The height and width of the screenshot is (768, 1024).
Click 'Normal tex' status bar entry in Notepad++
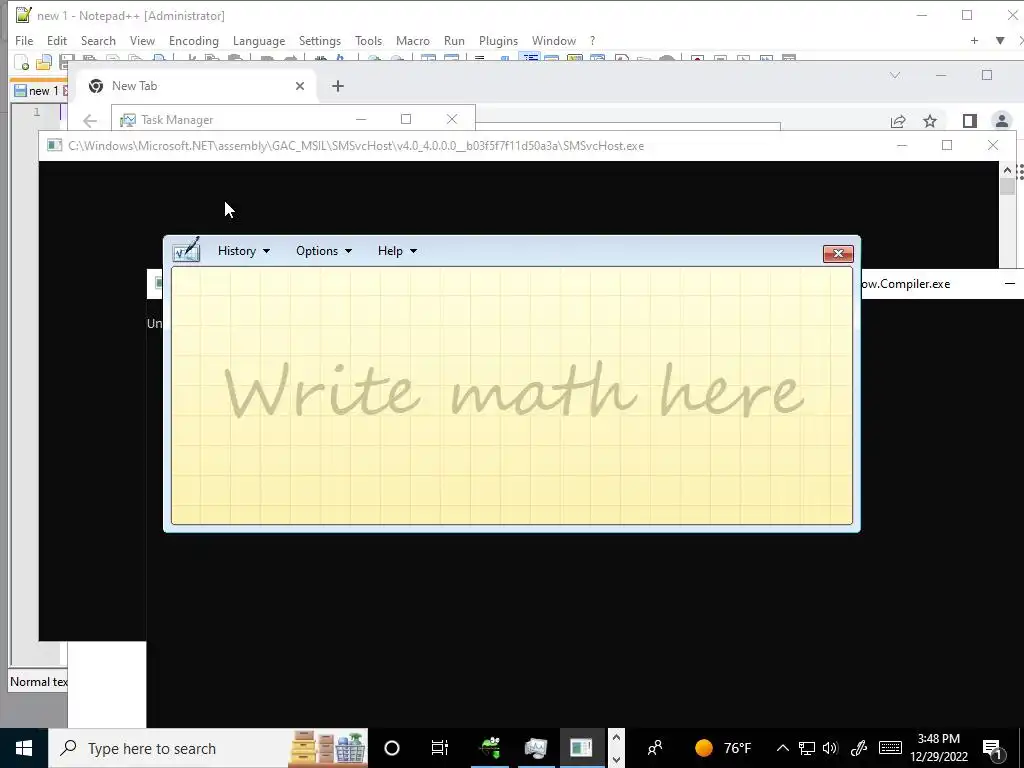(38, 682)
